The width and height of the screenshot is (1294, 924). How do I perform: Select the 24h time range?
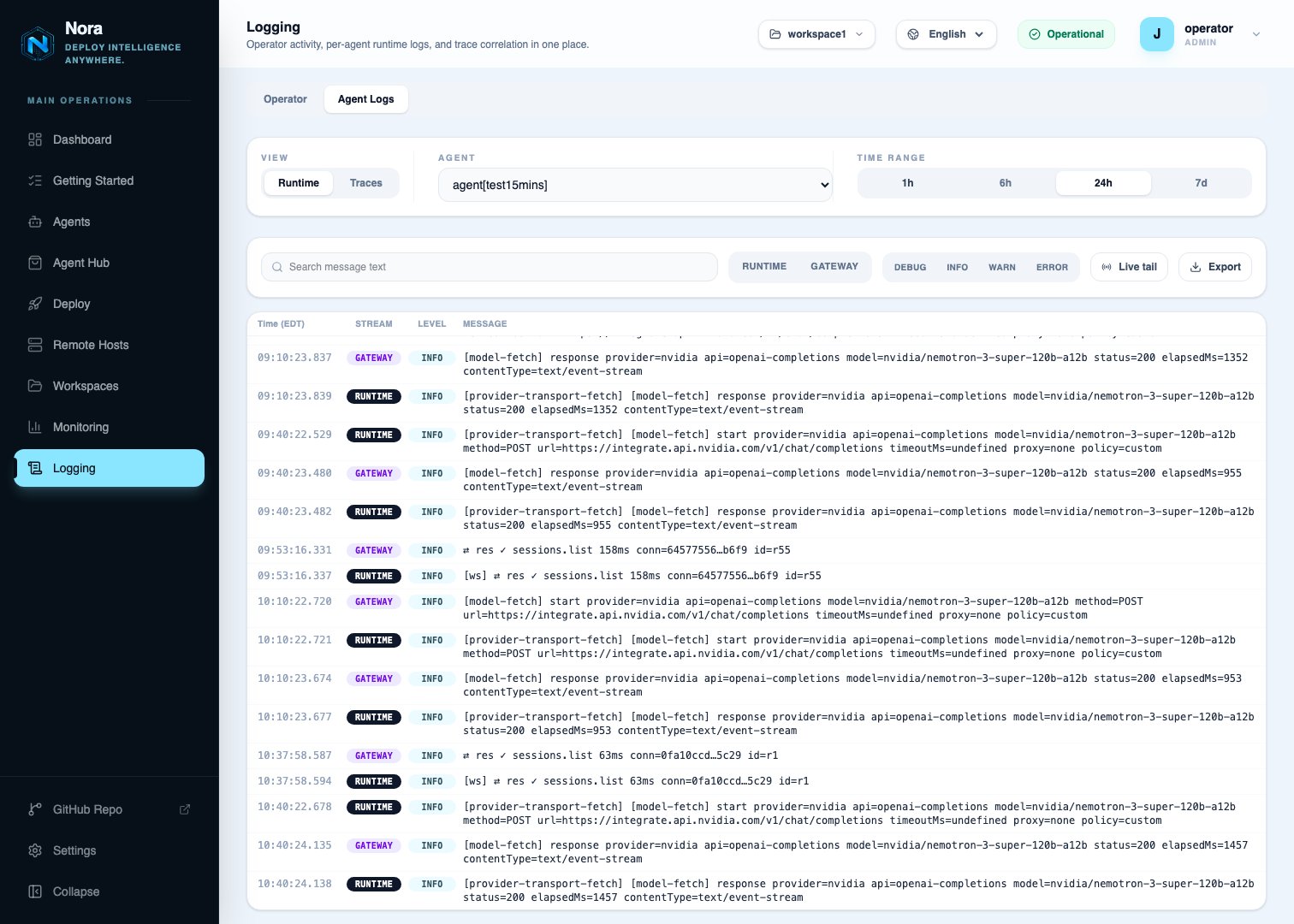point(1103,183)
